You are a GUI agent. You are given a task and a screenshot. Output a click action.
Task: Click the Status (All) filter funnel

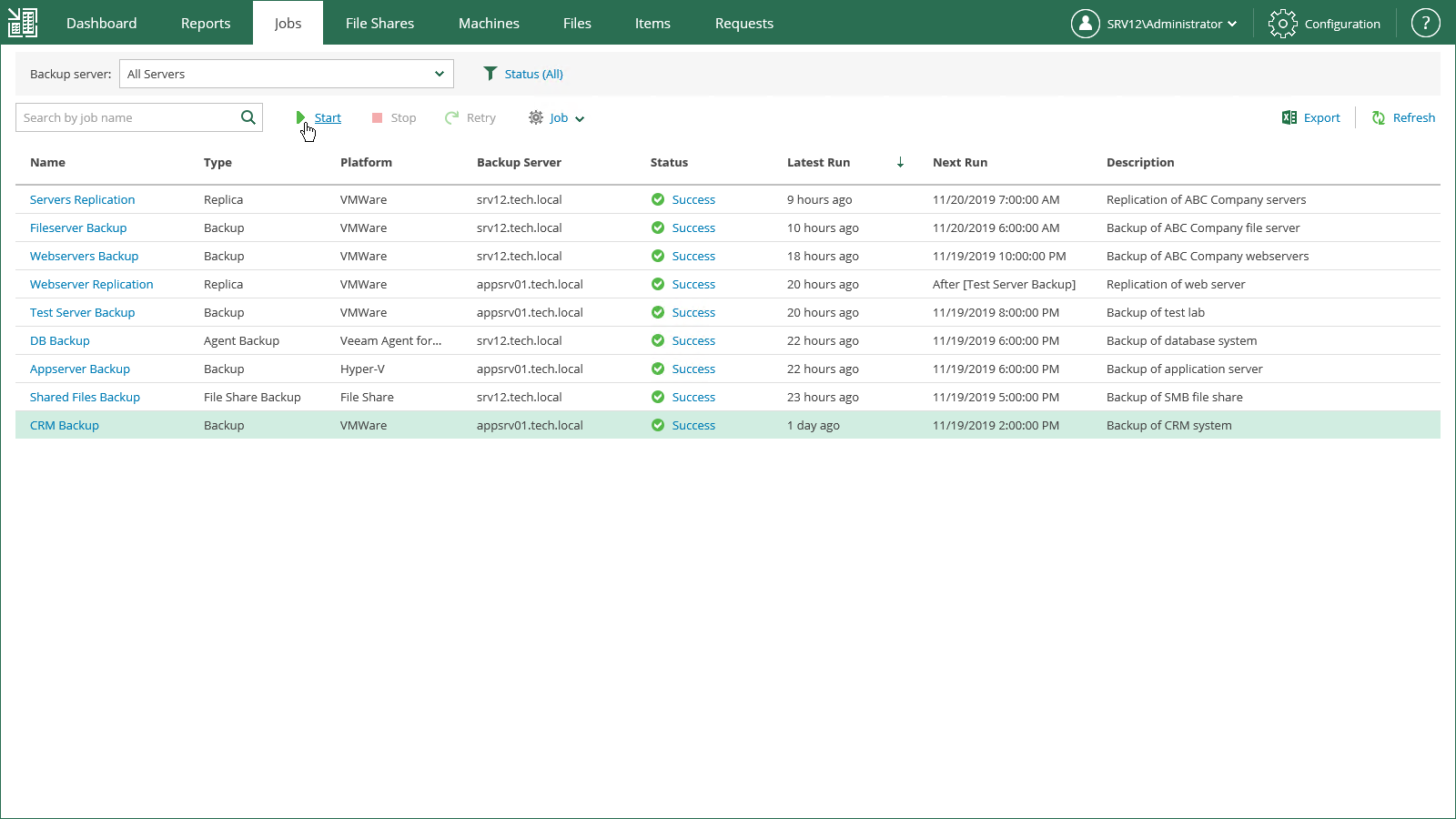tap(490, 74)
